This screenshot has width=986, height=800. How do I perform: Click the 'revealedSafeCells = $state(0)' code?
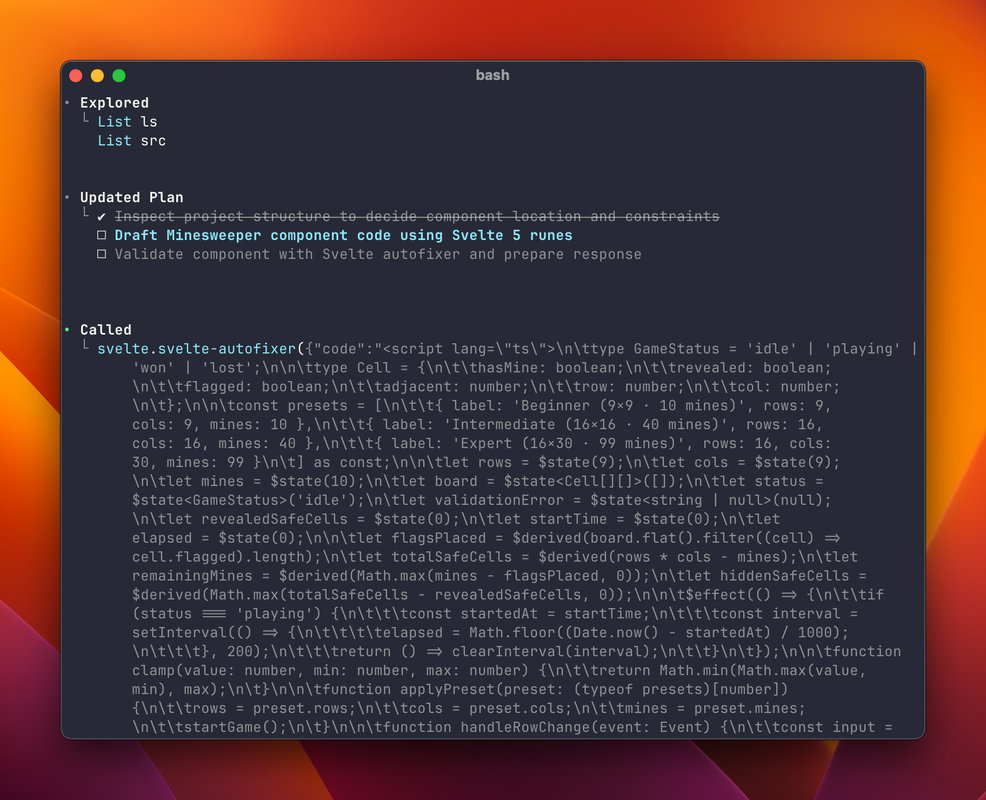point(326,519)
